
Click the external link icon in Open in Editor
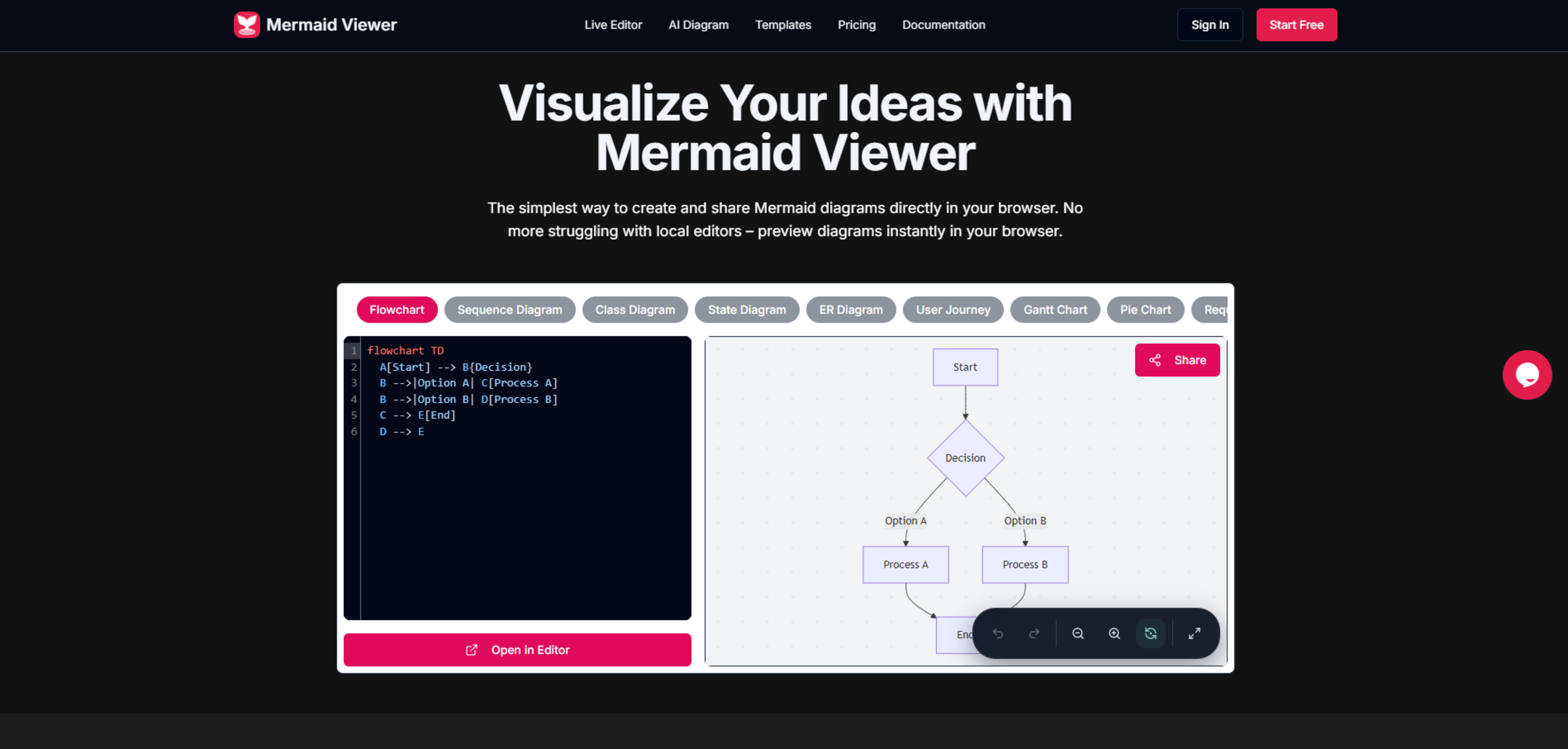[472, 650]
